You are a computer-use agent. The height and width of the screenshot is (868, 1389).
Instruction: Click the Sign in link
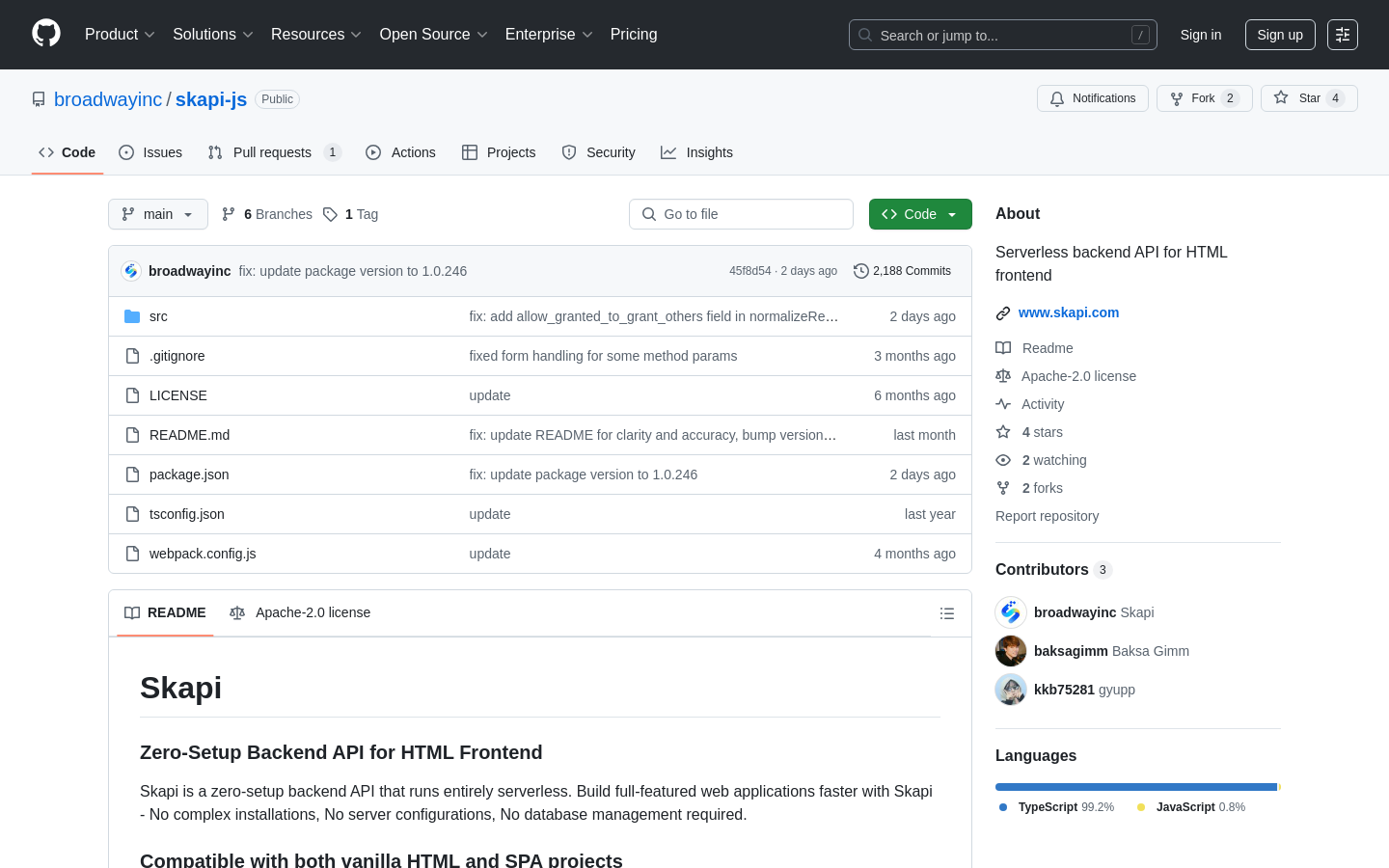1201,35
